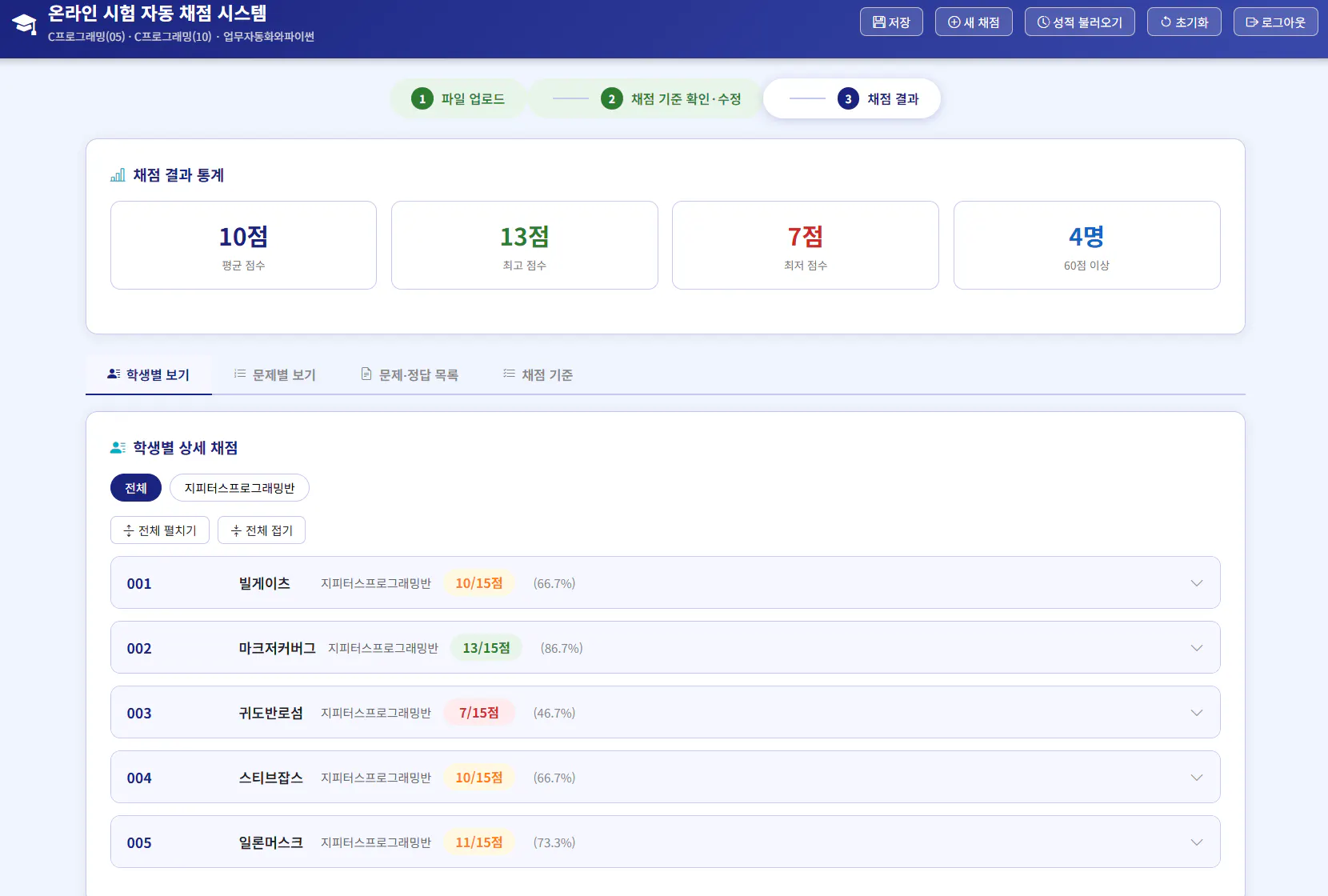Click the bar chart icon beside 채점 결과 통계
Screen dimensions: 1328x896
[118, 175]
